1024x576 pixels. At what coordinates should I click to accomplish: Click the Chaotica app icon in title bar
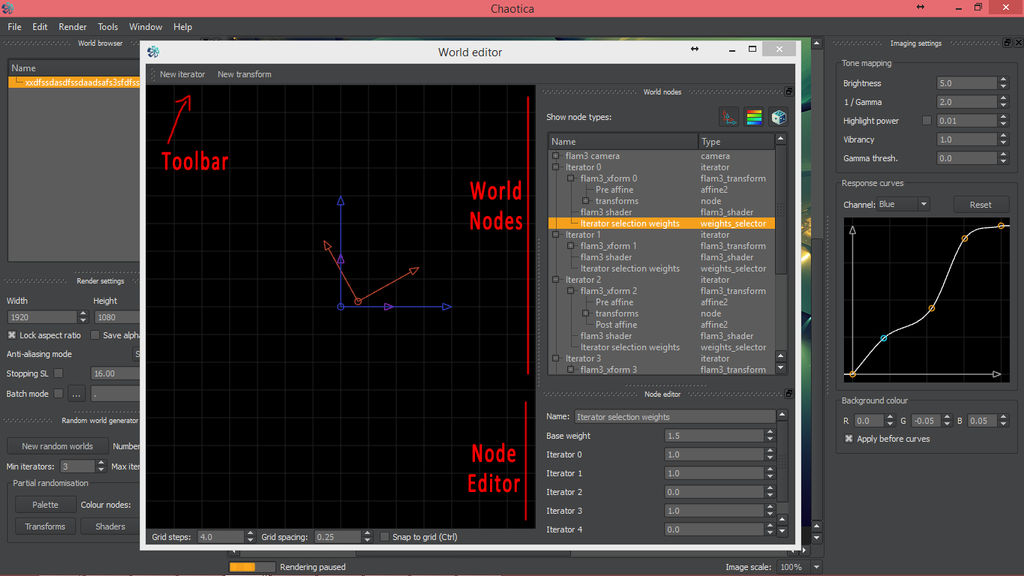[x=8, y=8]
